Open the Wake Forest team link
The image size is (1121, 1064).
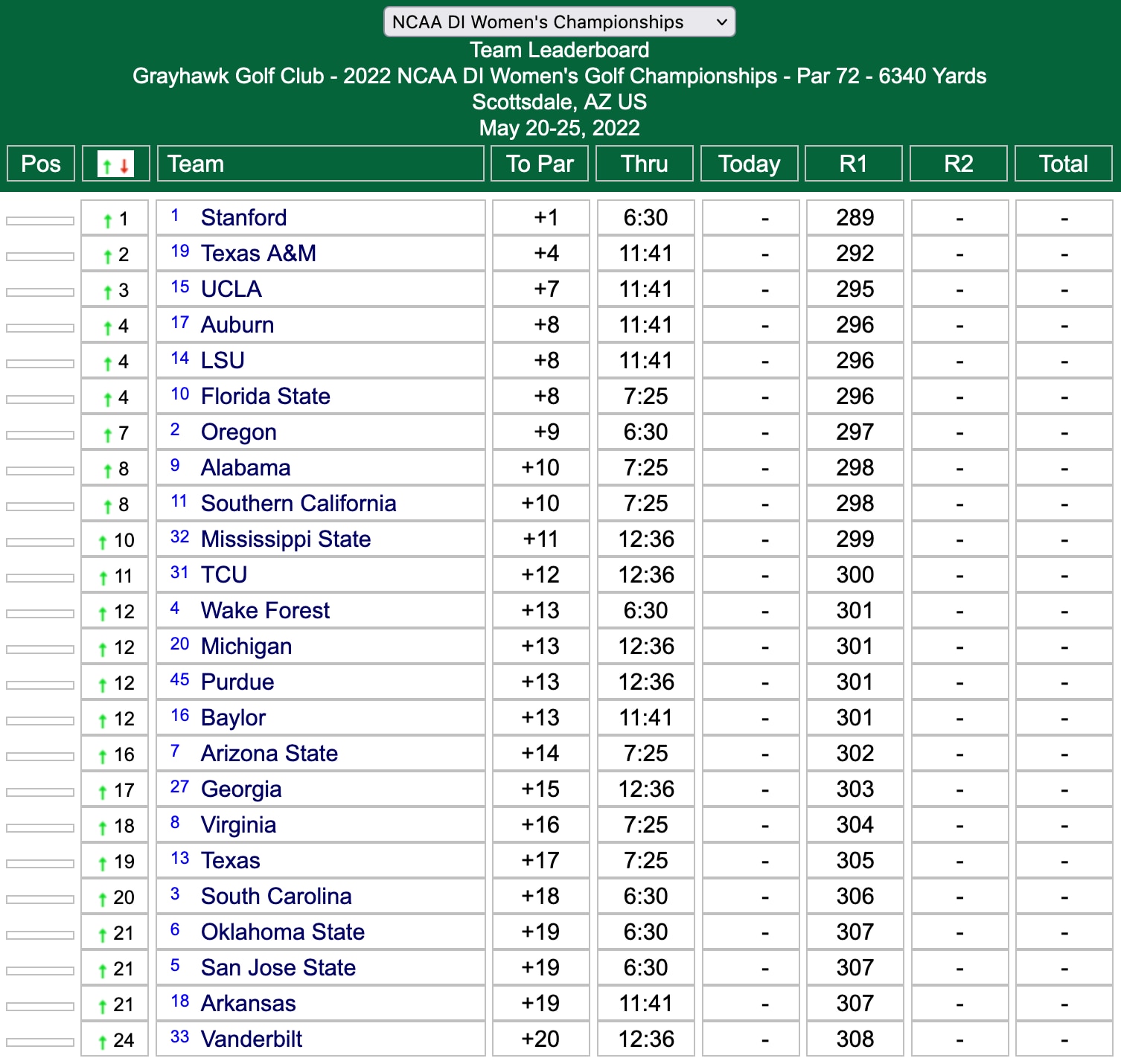click(x=265, y=611)
